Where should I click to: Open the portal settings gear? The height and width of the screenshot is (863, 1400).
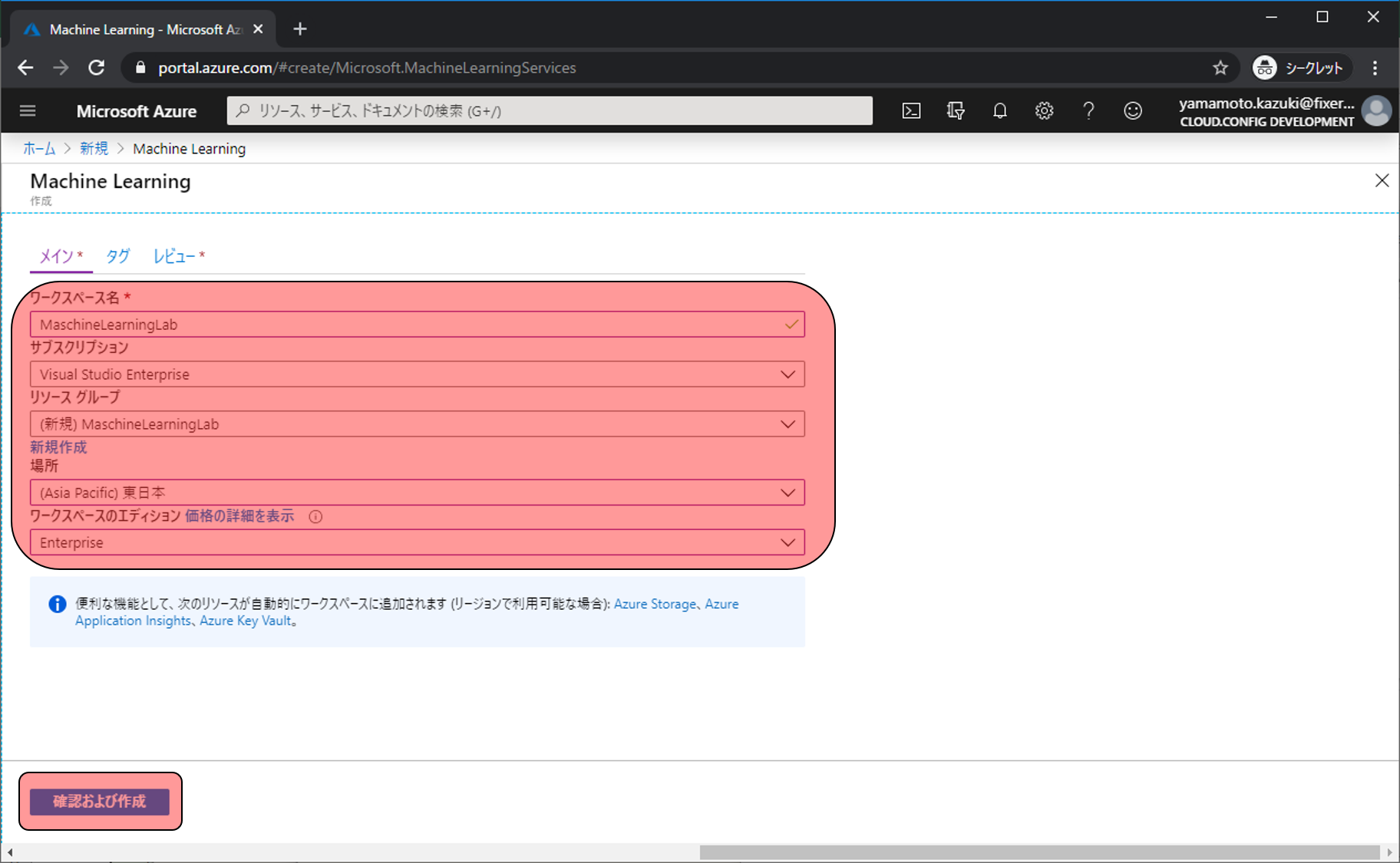[x=1044, y=111]
